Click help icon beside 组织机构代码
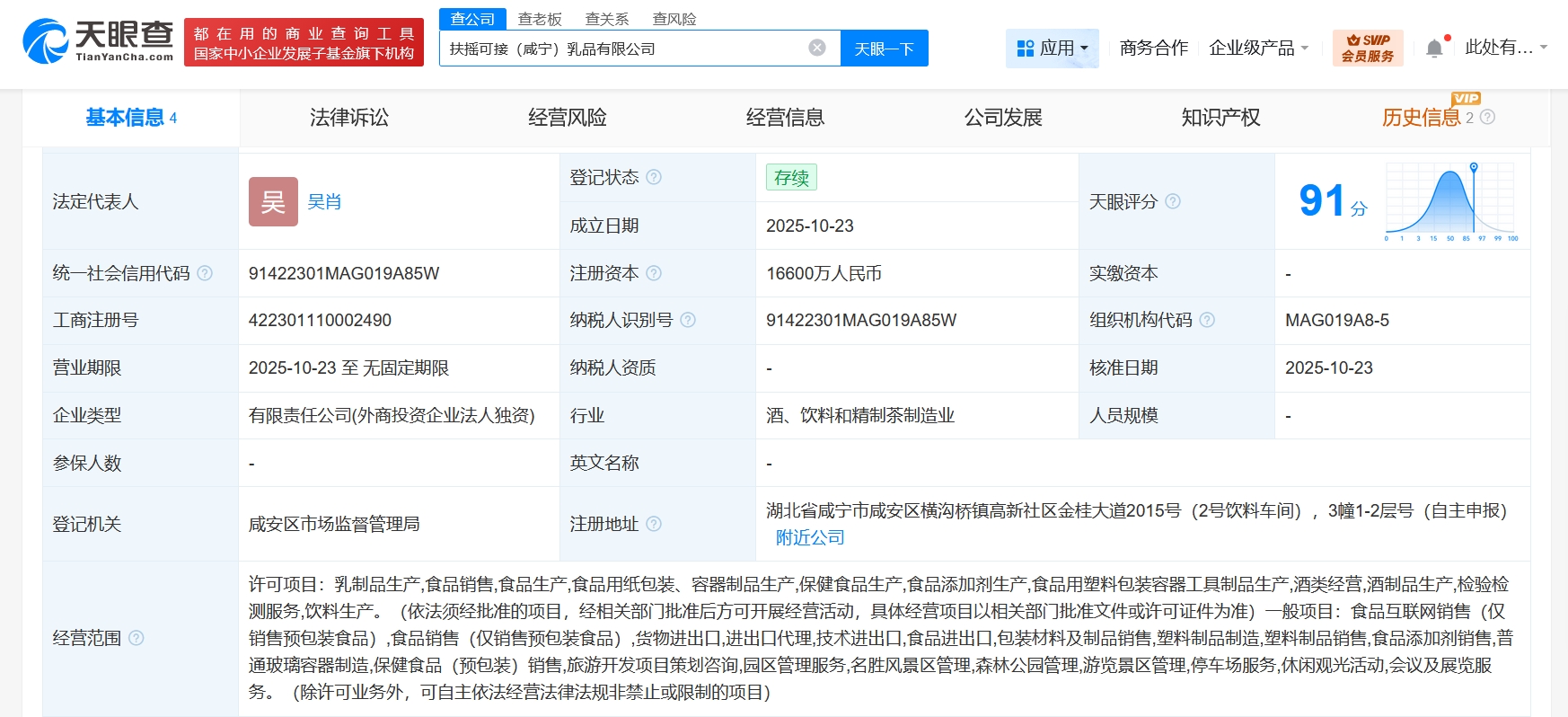The image size is (1568, 717). pos(1207,320)
